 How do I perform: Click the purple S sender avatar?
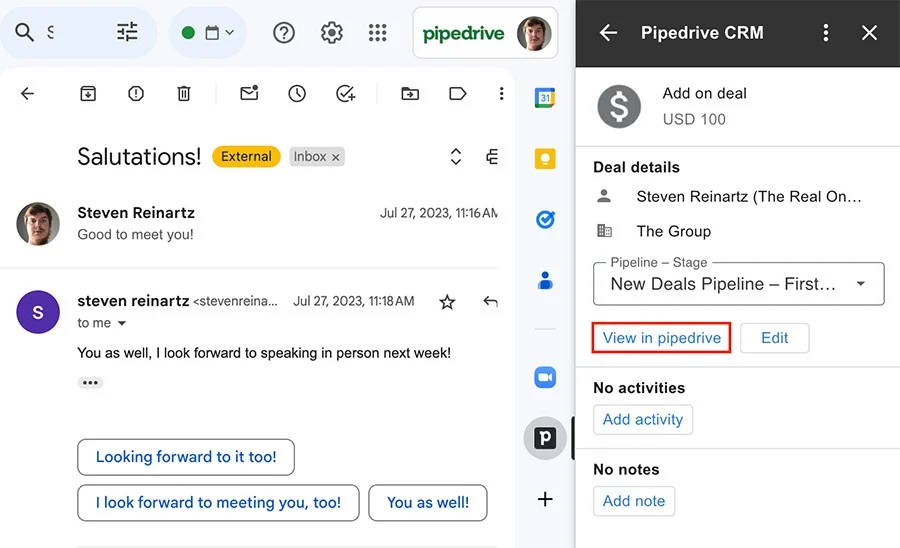(x=38, y=312)
